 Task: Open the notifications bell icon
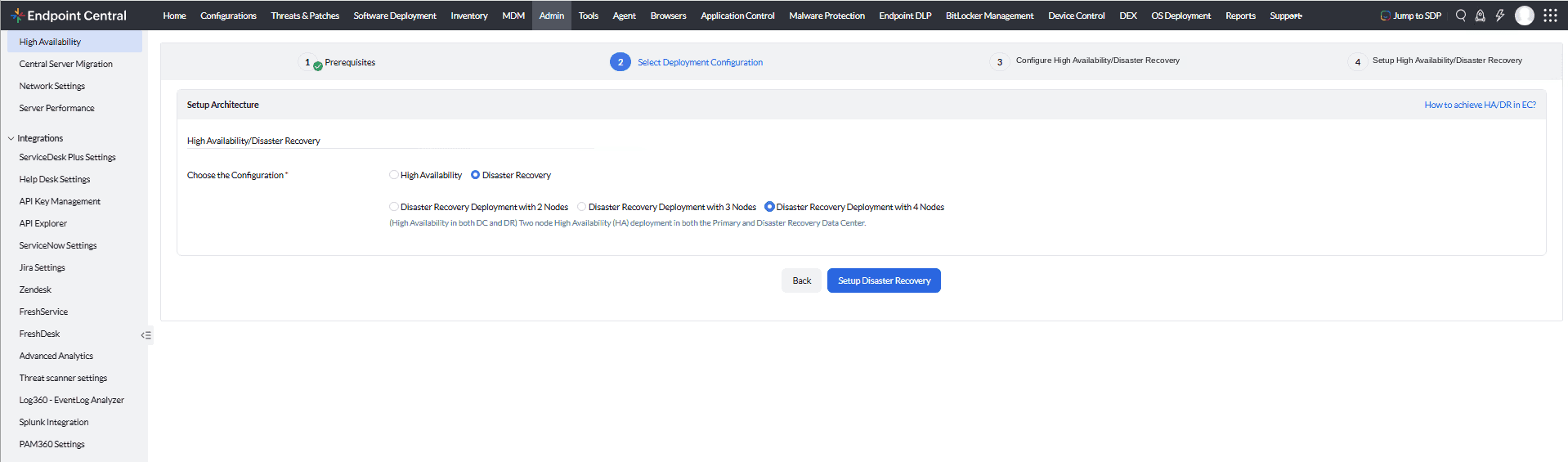point(1480,16)
